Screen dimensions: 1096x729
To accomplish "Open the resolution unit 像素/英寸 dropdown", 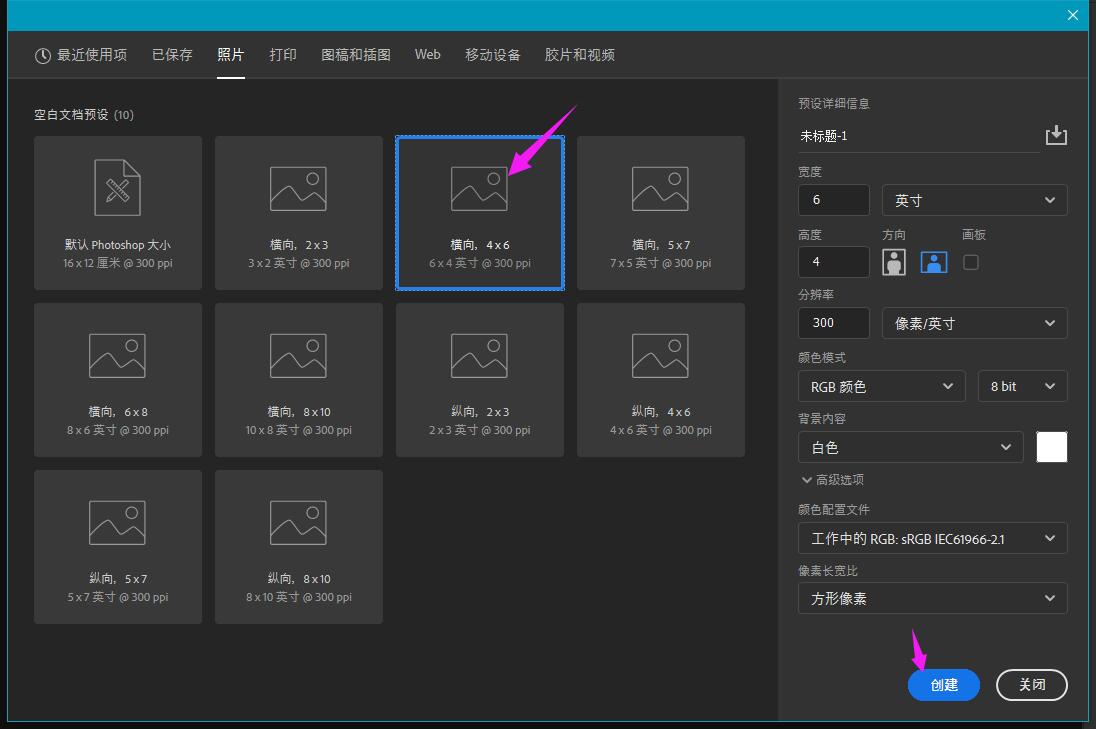I will [974, 323].
